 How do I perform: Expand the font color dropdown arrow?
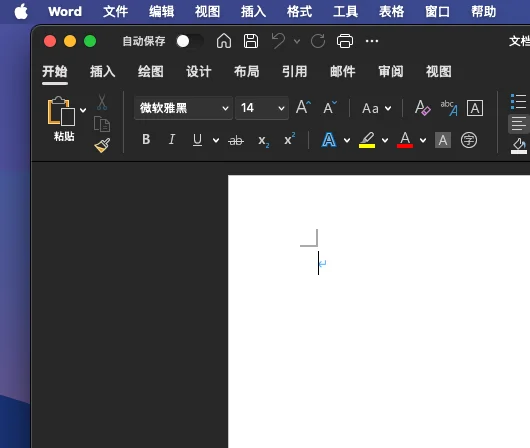(423, 140)
